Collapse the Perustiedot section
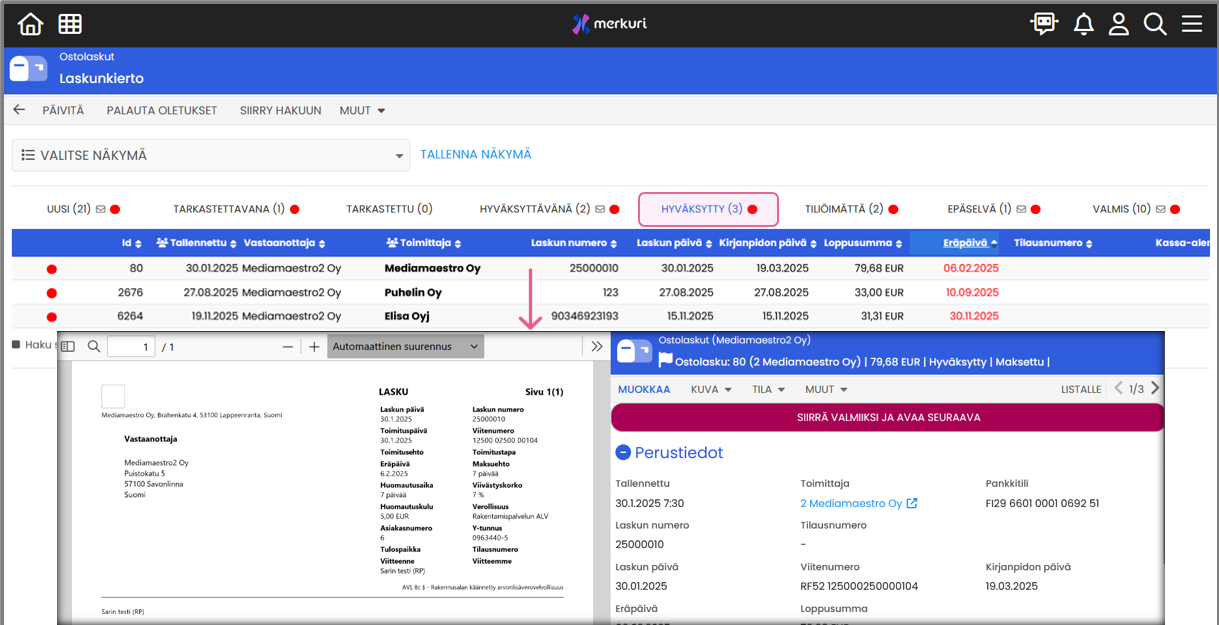This screenshot has height=625, width=1219. (622, 453)
